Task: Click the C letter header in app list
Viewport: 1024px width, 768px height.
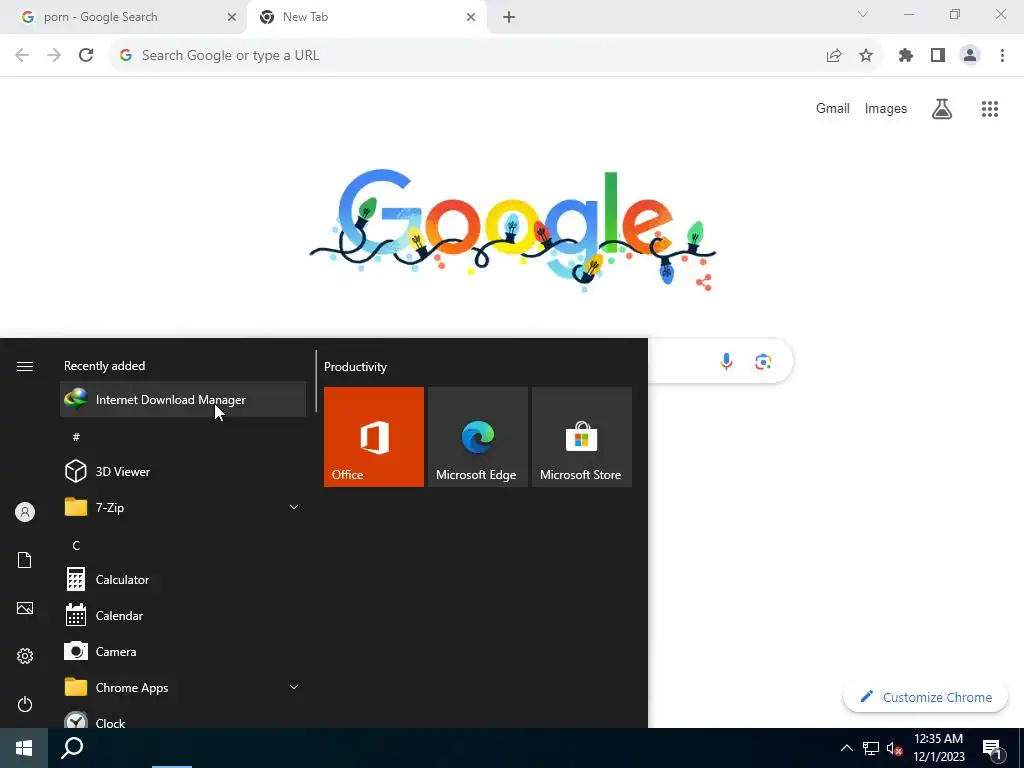Action: [x=76, y=545]
